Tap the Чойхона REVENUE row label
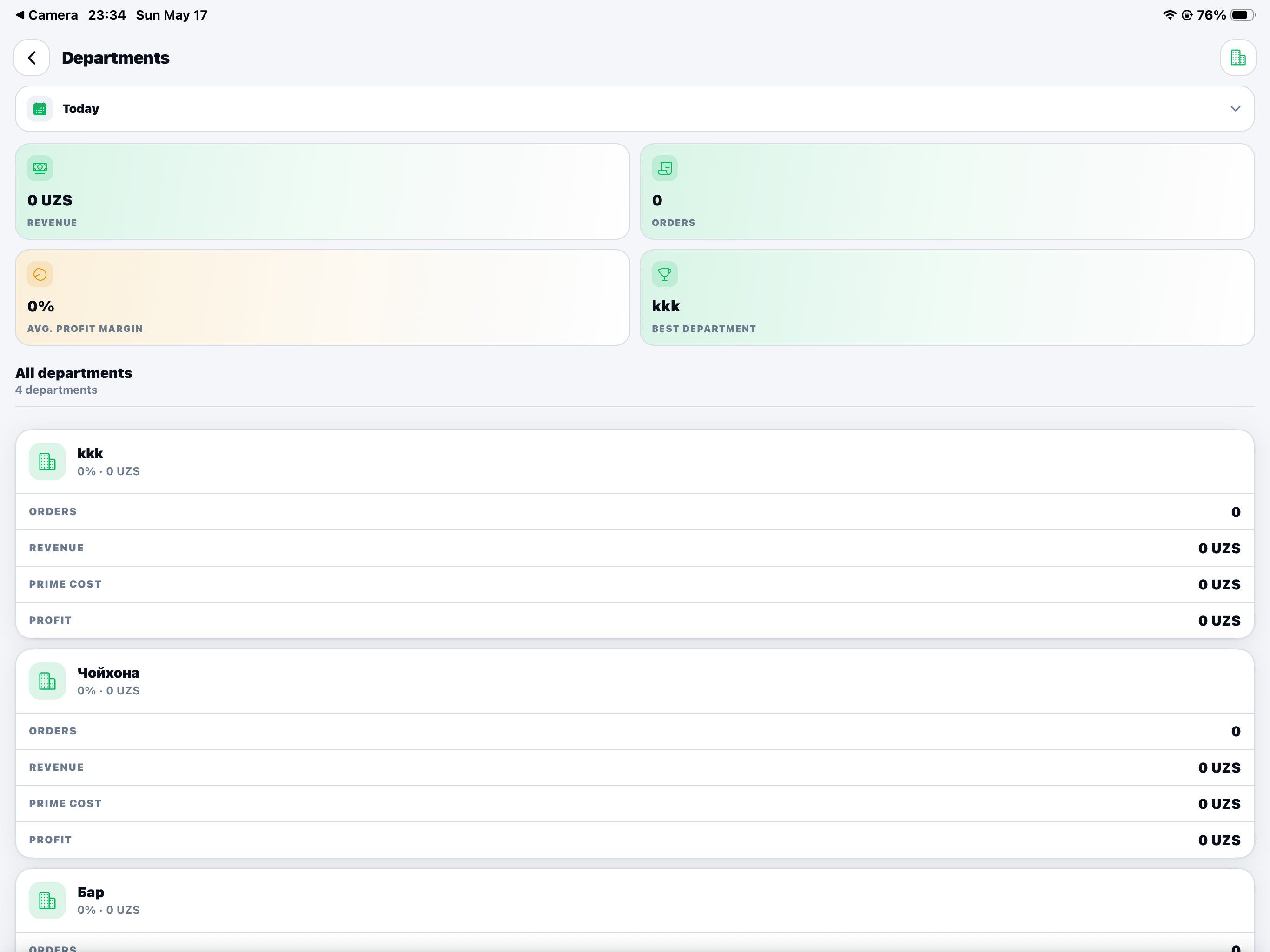 (56, 767)
